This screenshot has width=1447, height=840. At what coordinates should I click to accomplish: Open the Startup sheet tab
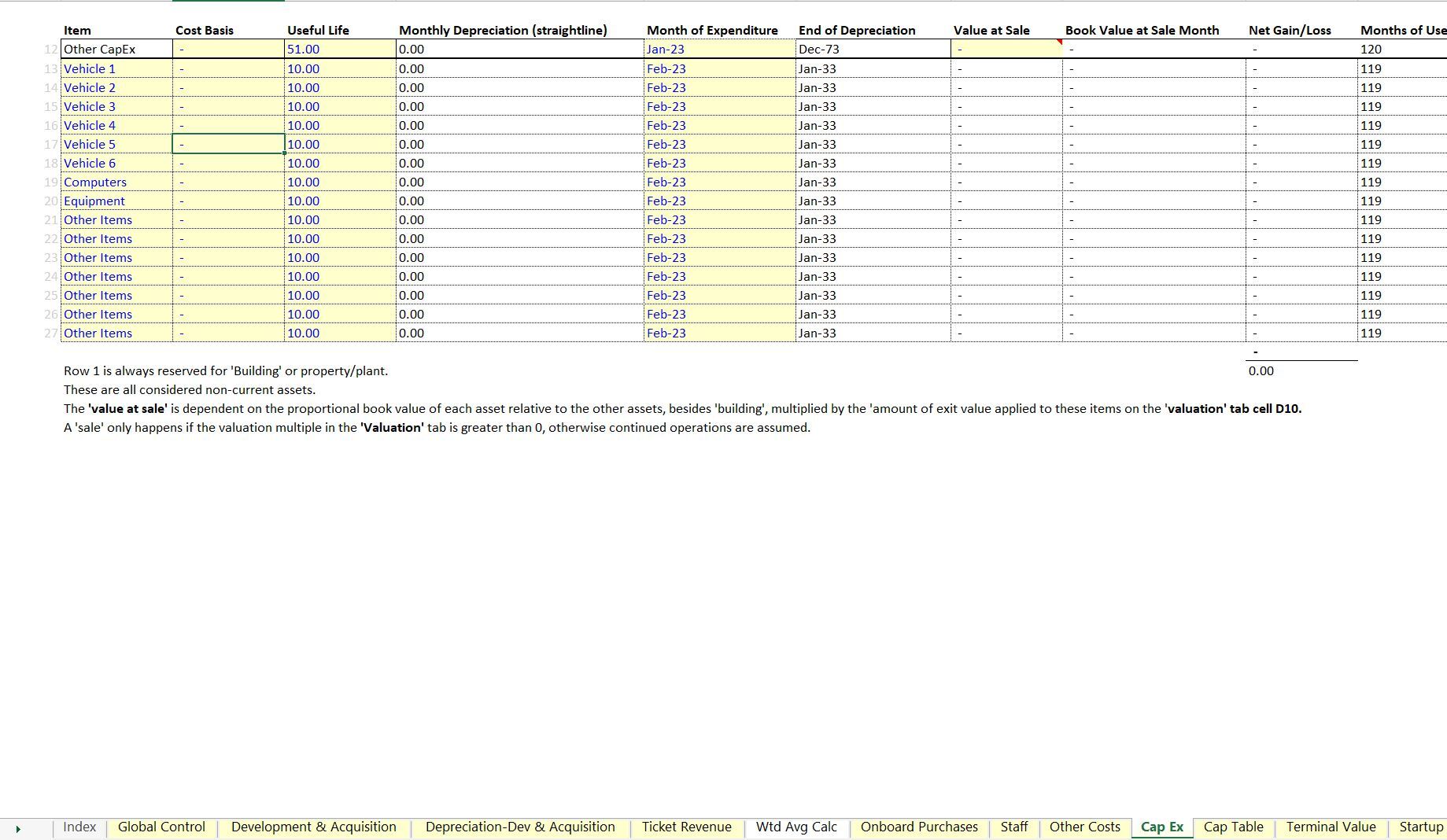[x=1420, y=827]
